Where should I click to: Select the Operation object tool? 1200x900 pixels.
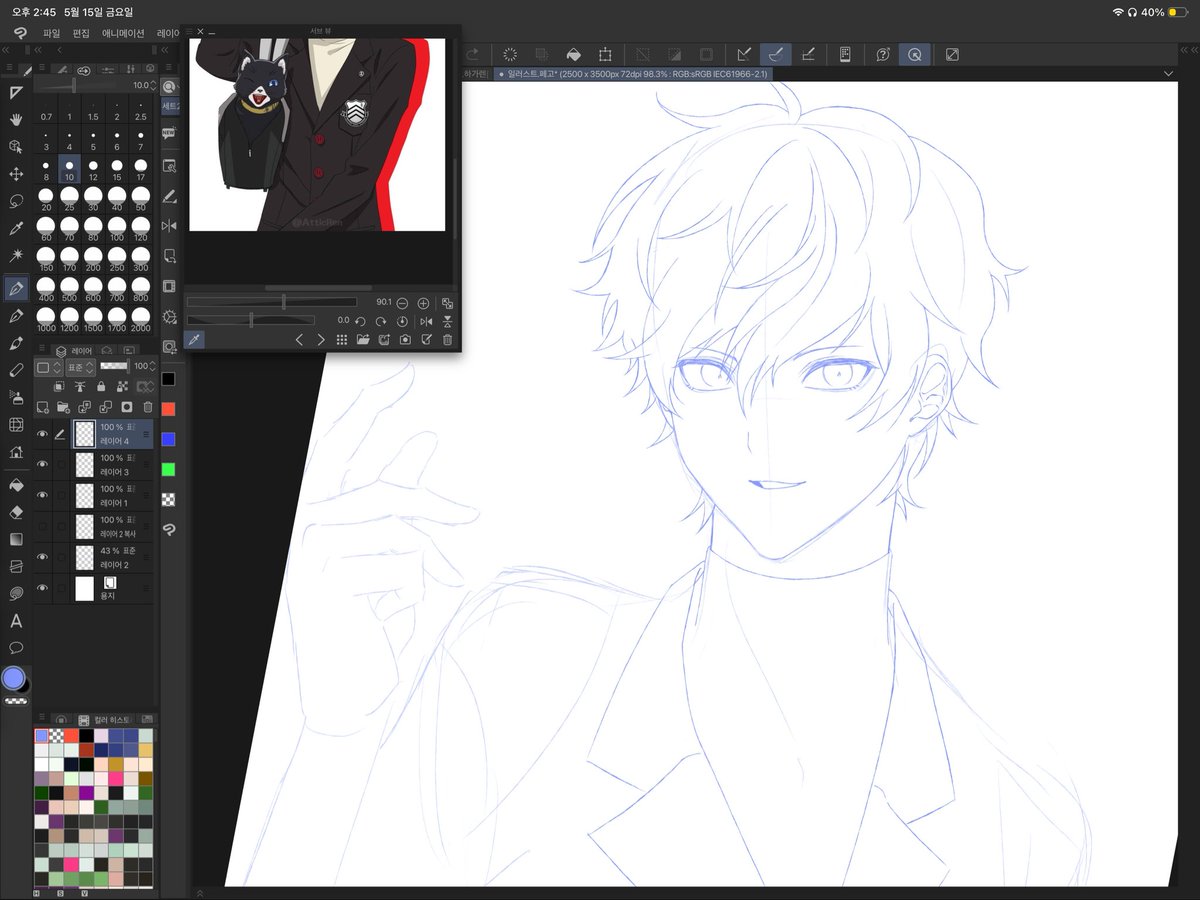tap(16, 147)
